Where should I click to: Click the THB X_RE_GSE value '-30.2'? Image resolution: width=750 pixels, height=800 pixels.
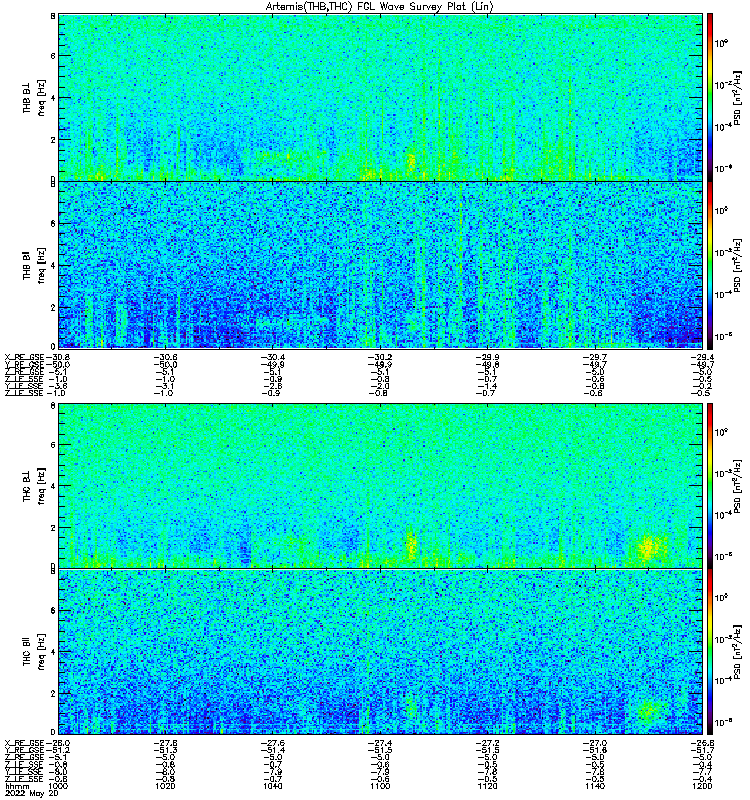coord(381,357)
